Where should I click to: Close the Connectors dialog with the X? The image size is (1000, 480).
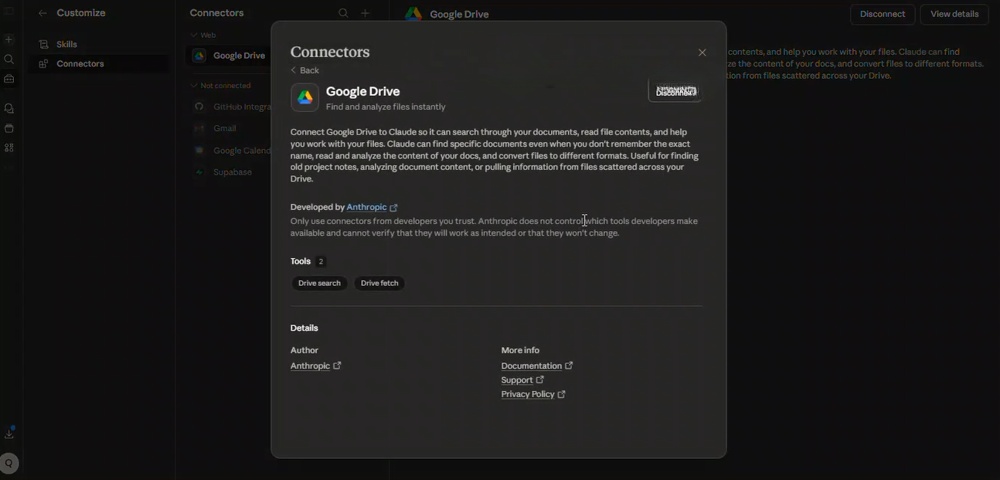pyautogui.click(x=702, y=52)
